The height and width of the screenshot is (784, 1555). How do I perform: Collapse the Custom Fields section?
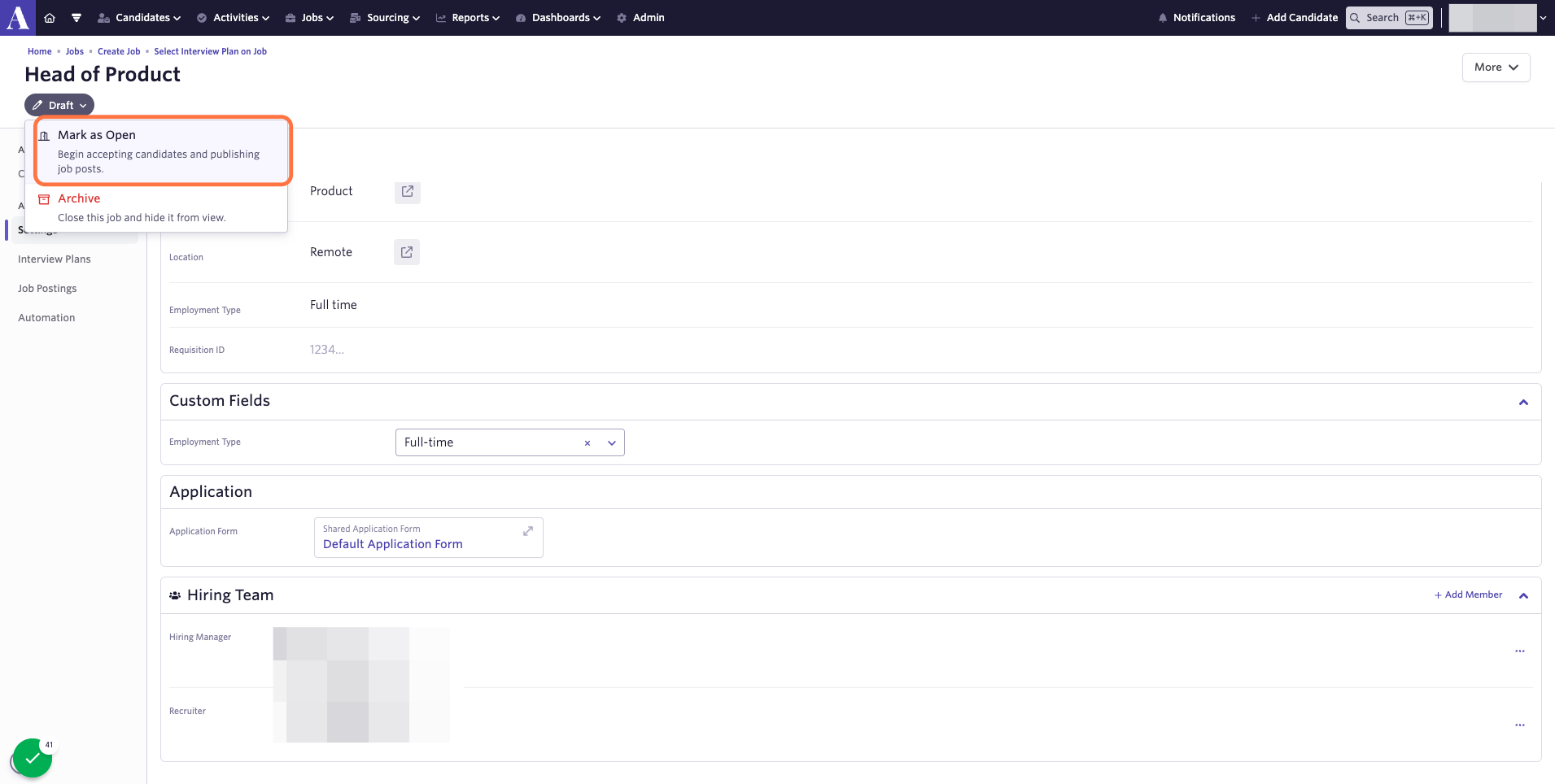point(1523,403)
